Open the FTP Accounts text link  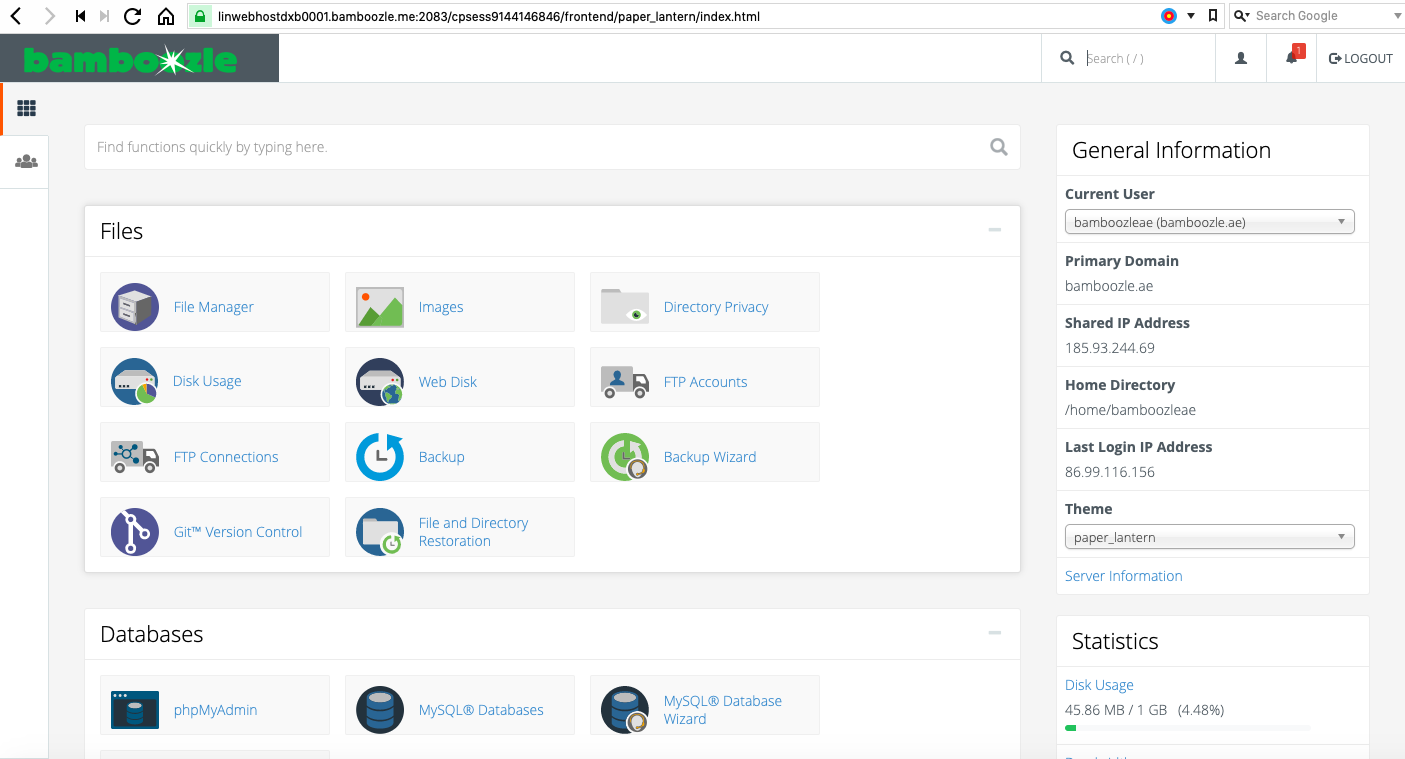click(x=705, y=382)
